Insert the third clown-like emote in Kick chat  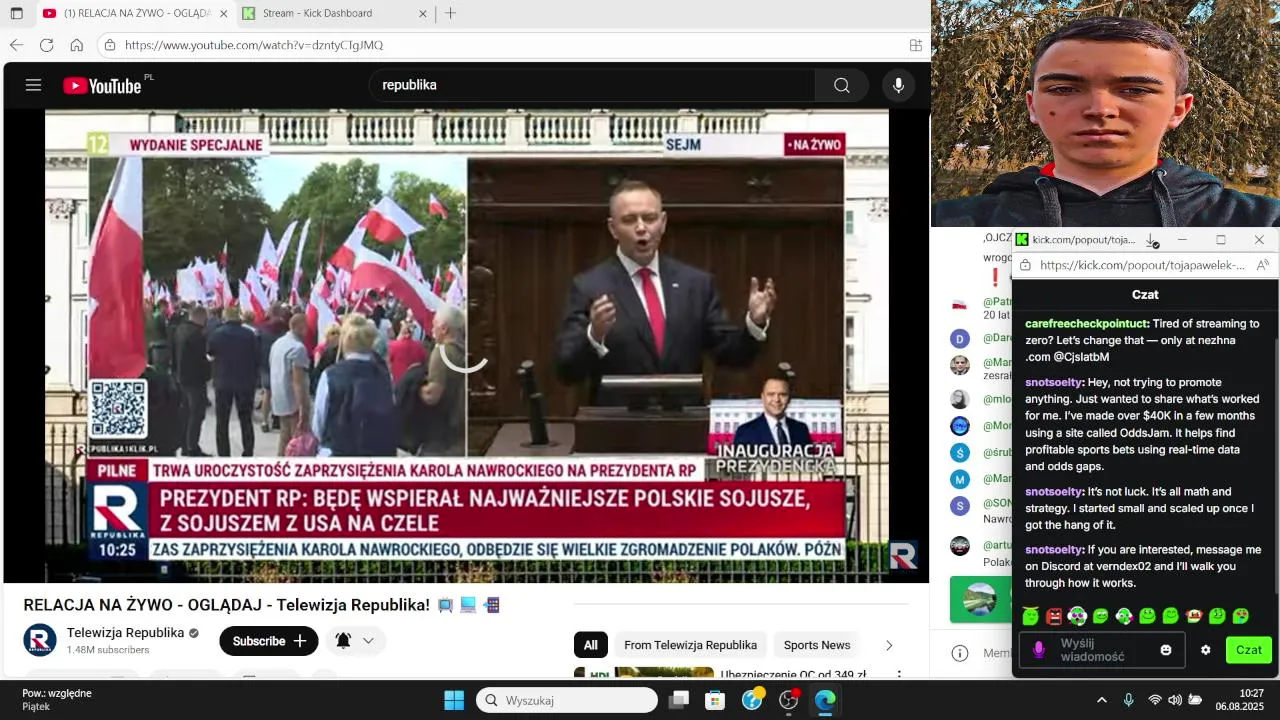coord(1077,616)
